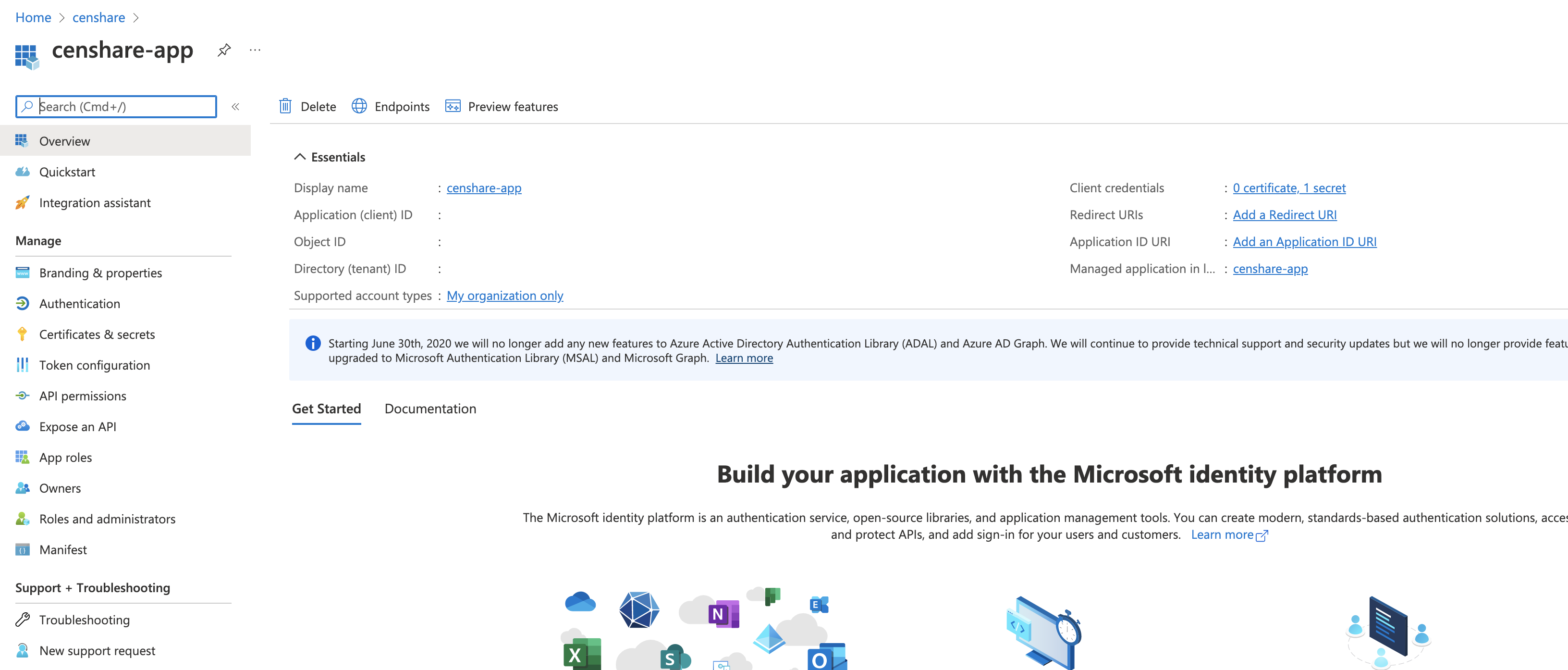The height and width of the screenshot is (670, 1568).
Task: Click the App roles icon
Action: pos(23,458)
